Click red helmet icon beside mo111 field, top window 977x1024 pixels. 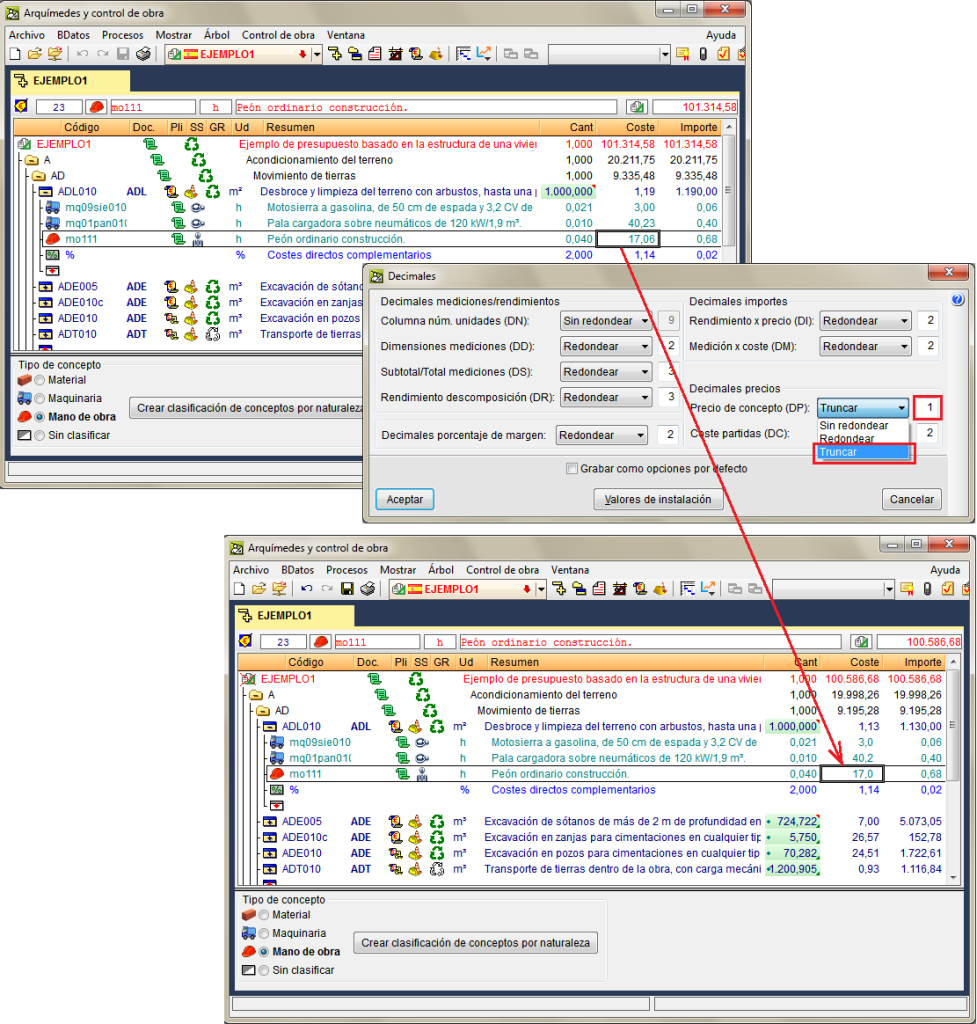97,106
